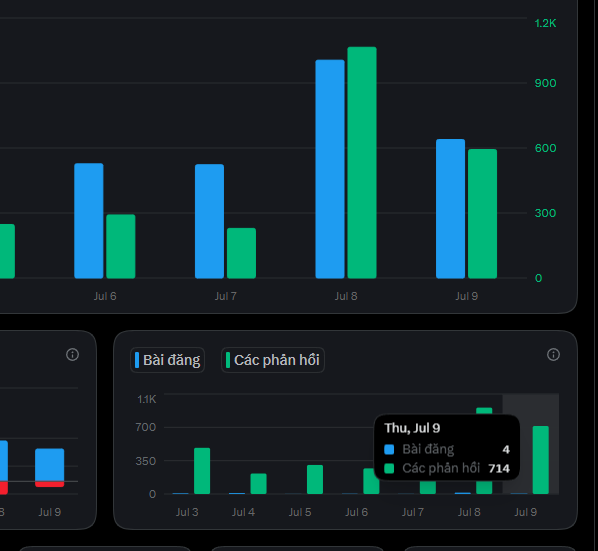This screenshot has height=551, width=598.
Task: Click red Jul 9 segment in left chart
Action: click(50, 484)
